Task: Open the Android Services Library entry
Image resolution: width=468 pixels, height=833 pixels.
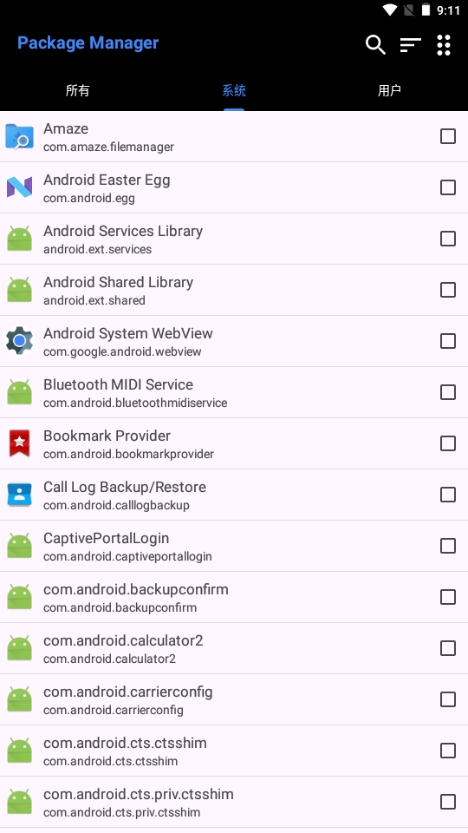Action: click(234, 239)
